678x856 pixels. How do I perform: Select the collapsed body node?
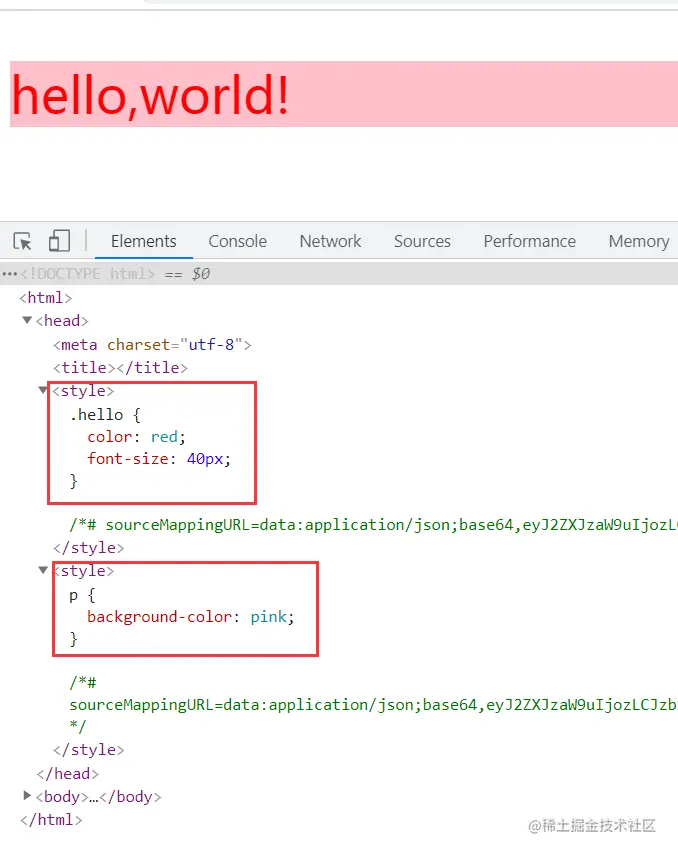(x=98, y=796)
